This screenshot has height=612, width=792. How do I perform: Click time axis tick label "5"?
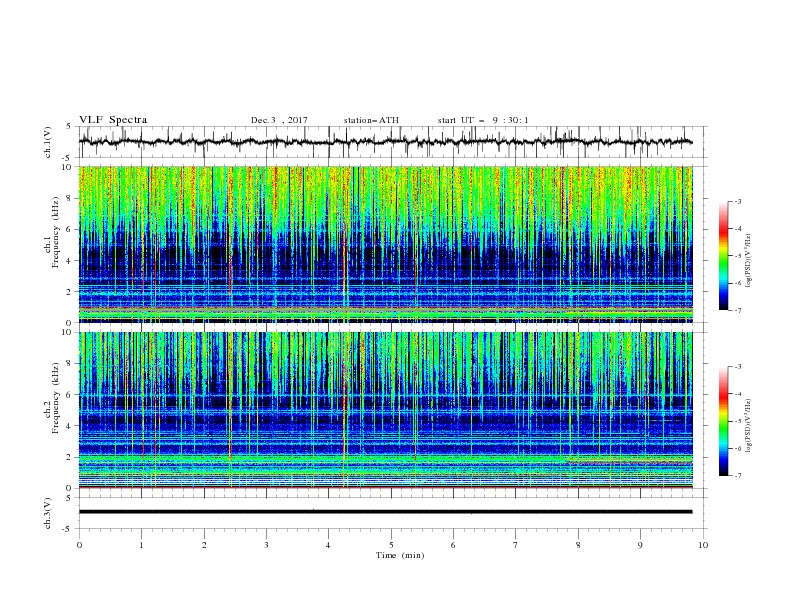click(x=391, y=545)
